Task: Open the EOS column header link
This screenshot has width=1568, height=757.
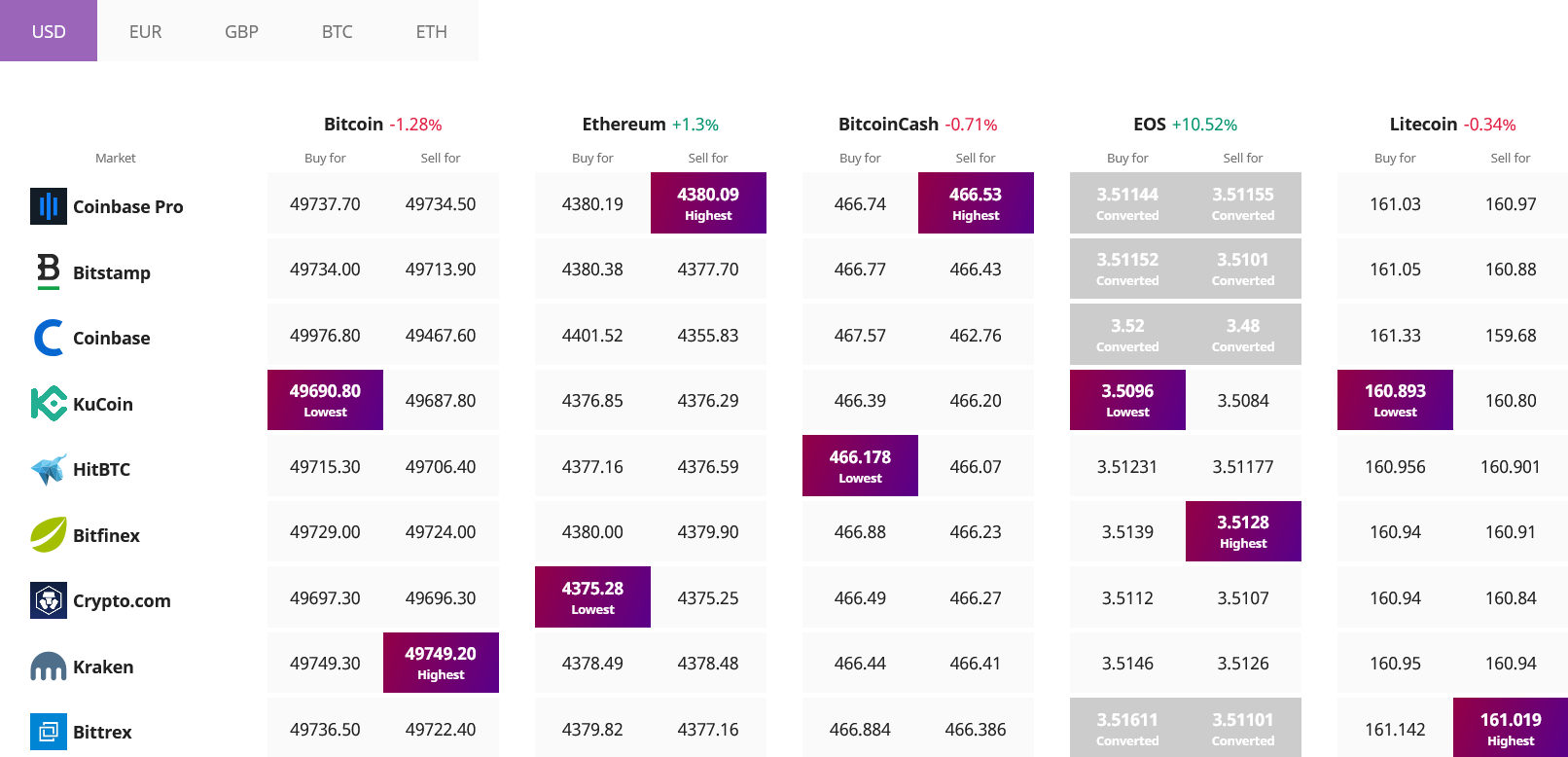Action: pyautogui.click(x=1149, y=124)
